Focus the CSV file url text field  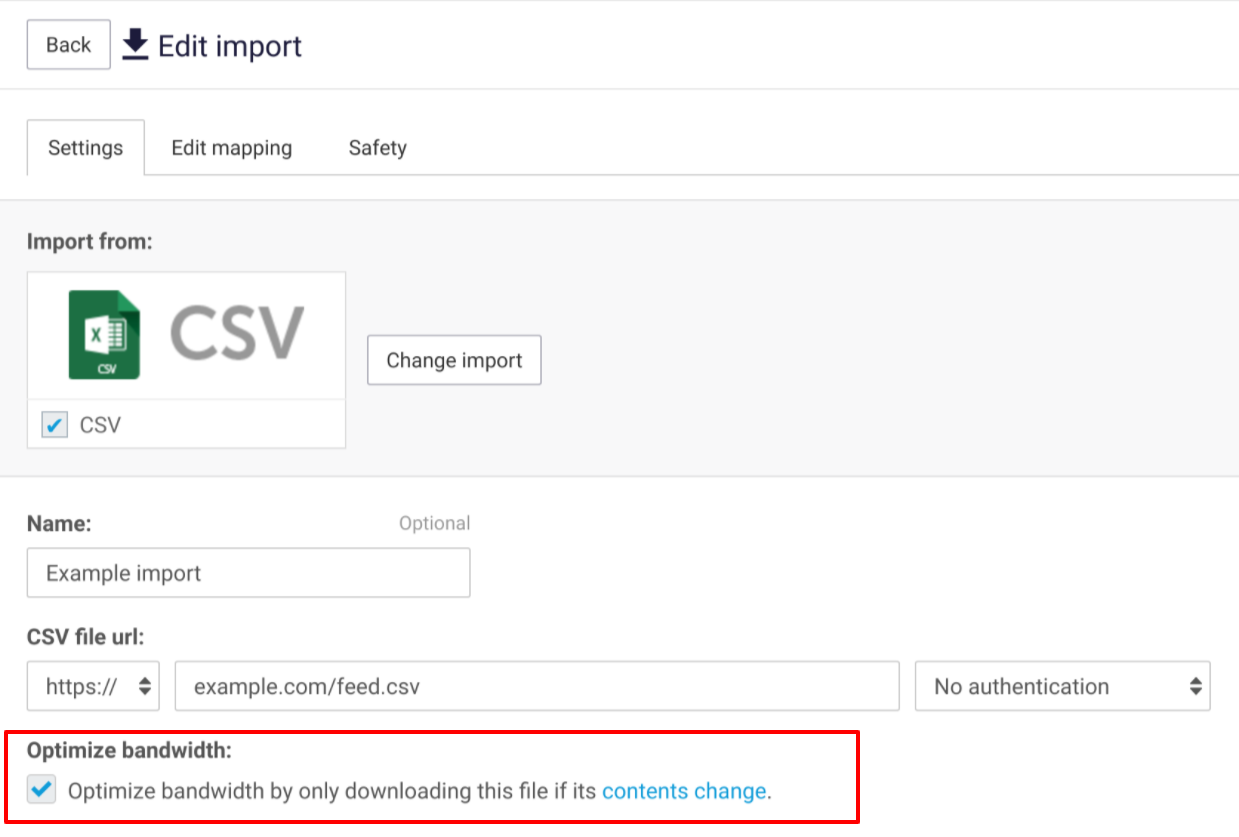(537, 686)
